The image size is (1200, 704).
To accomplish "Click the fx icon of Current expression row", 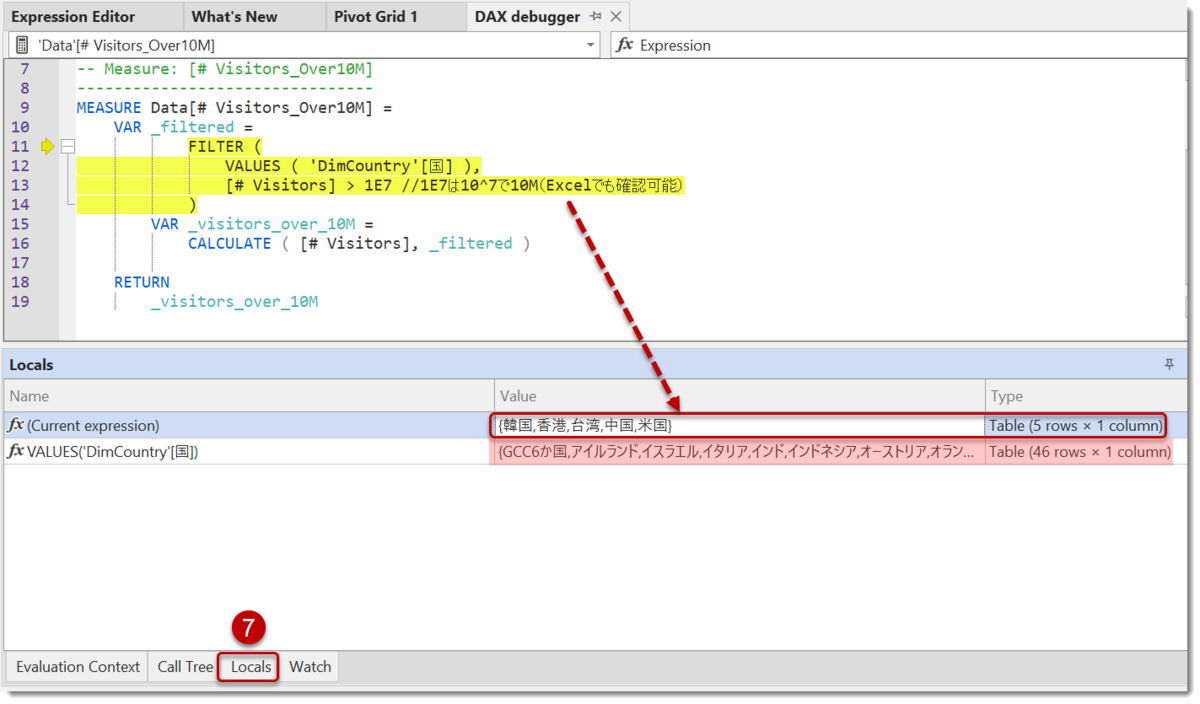I will click(x=16, y=426).
